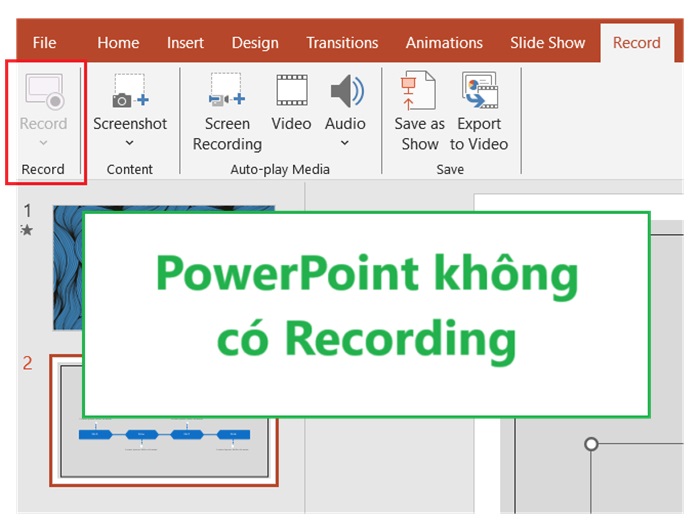Choose Save as Show
This screenshot has height=527, width=700.
(419, 112)
